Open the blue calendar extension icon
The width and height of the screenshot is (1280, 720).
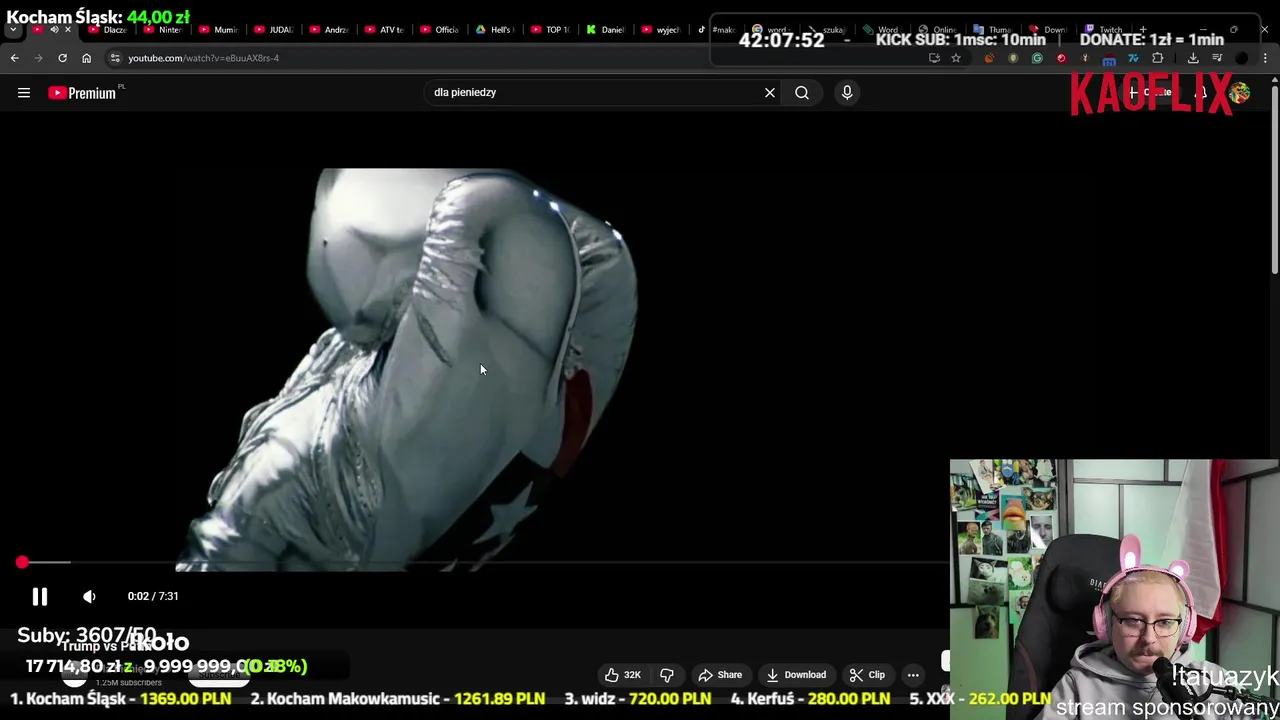tap(1109, 59)
